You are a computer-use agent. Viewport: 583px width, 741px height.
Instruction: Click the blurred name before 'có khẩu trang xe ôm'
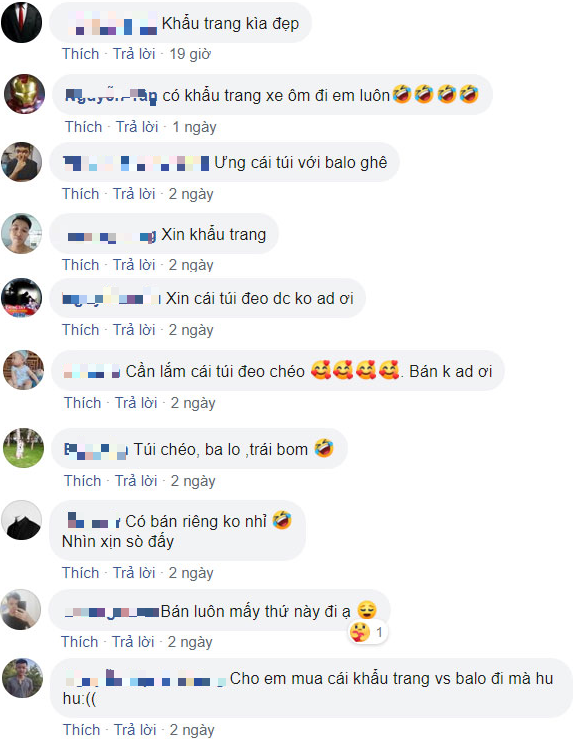pos(111,95)
